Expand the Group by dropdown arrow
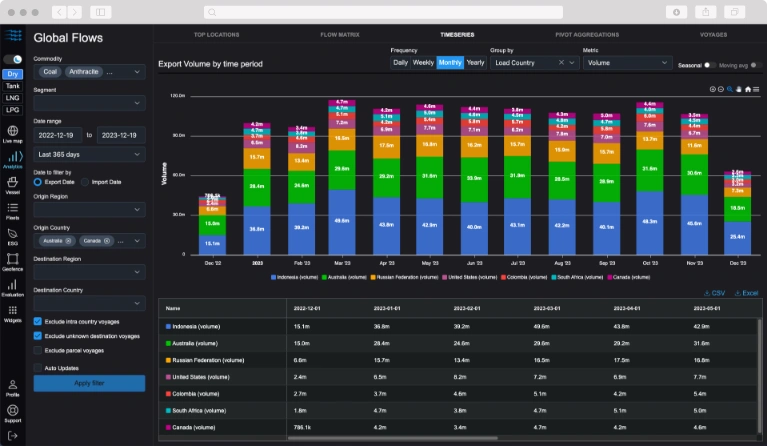767x446 pixels. 572,63
